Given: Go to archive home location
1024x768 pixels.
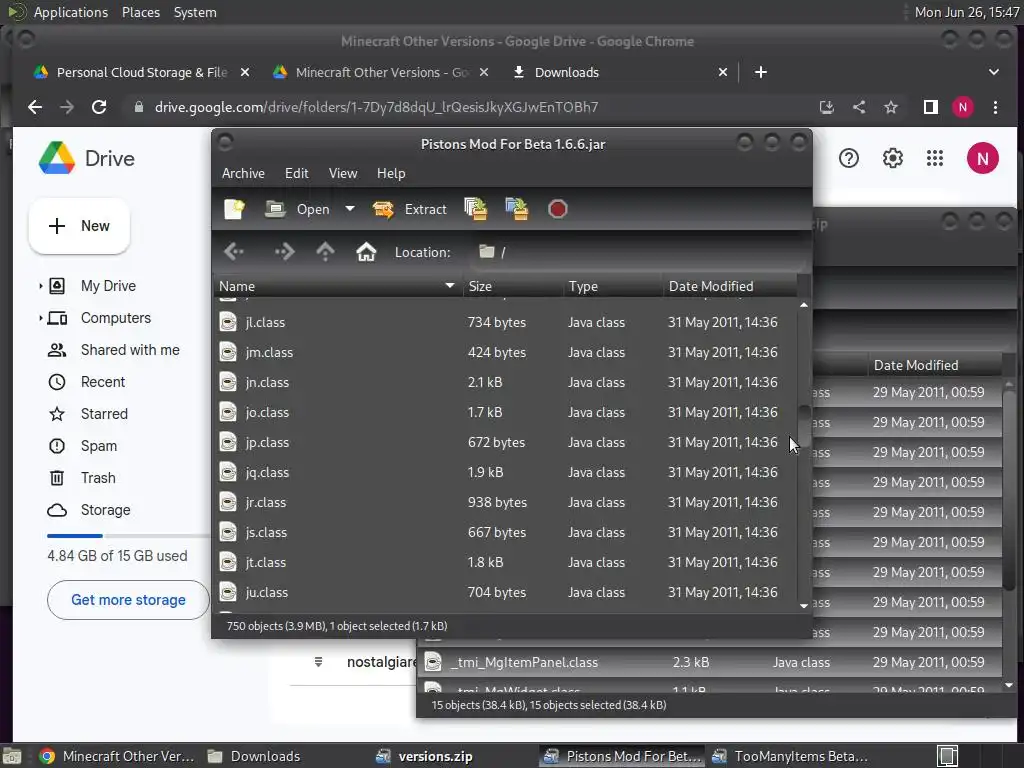Looking at the screenshot, I should (x=366, y=252).
